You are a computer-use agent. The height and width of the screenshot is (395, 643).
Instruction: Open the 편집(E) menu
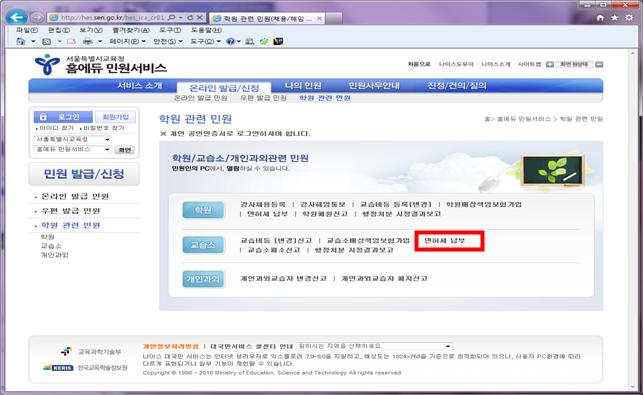[x=59, y=30]
